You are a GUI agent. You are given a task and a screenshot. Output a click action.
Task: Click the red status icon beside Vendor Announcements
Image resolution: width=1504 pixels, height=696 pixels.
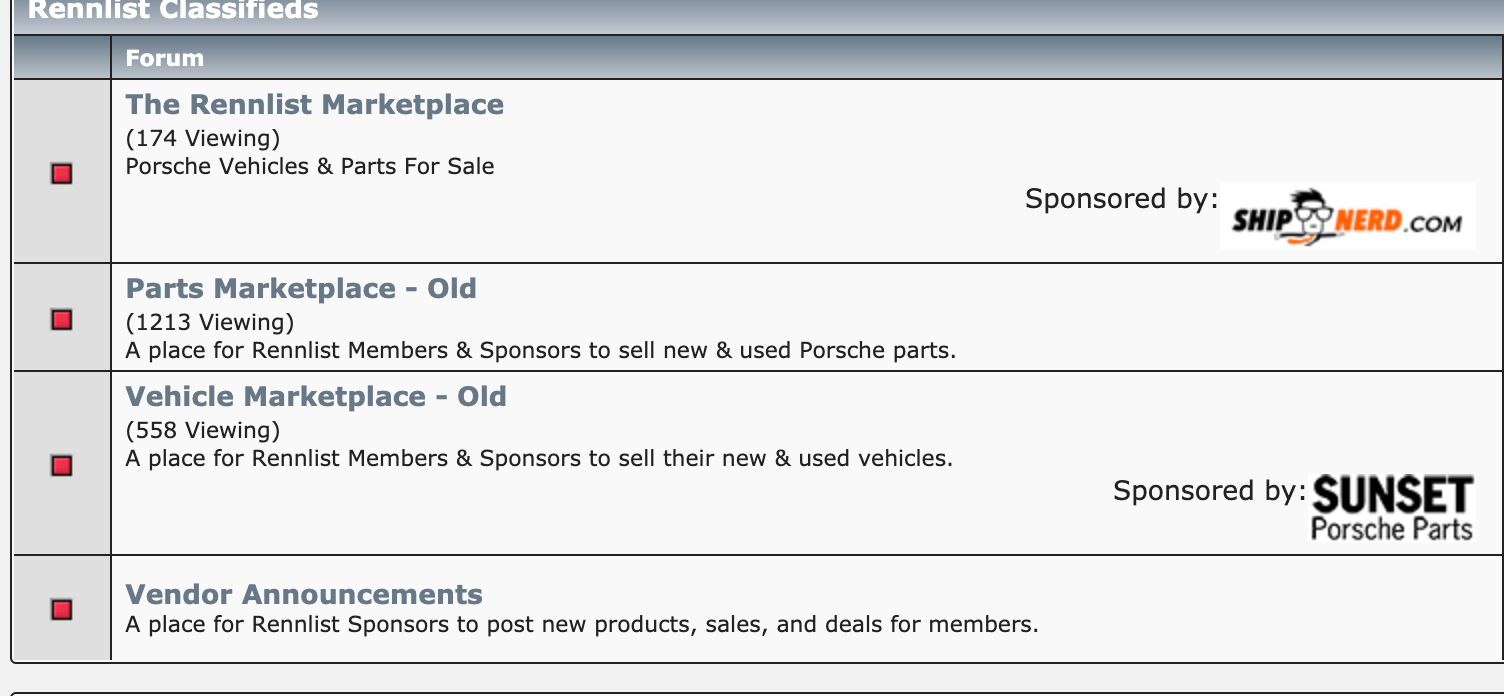(x=62, y=610)
